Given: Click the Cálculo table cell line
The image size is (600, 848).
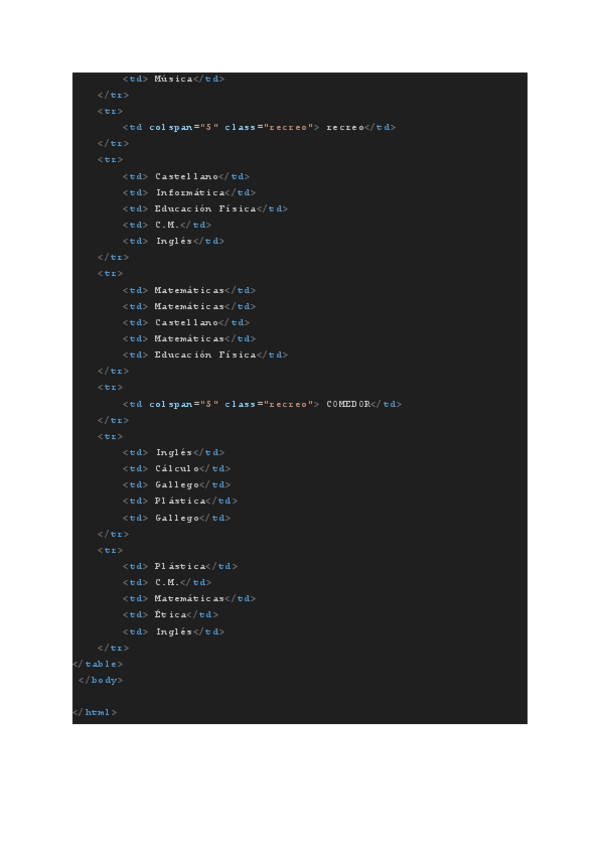Looking at the screenshot, I should (177, 468).
